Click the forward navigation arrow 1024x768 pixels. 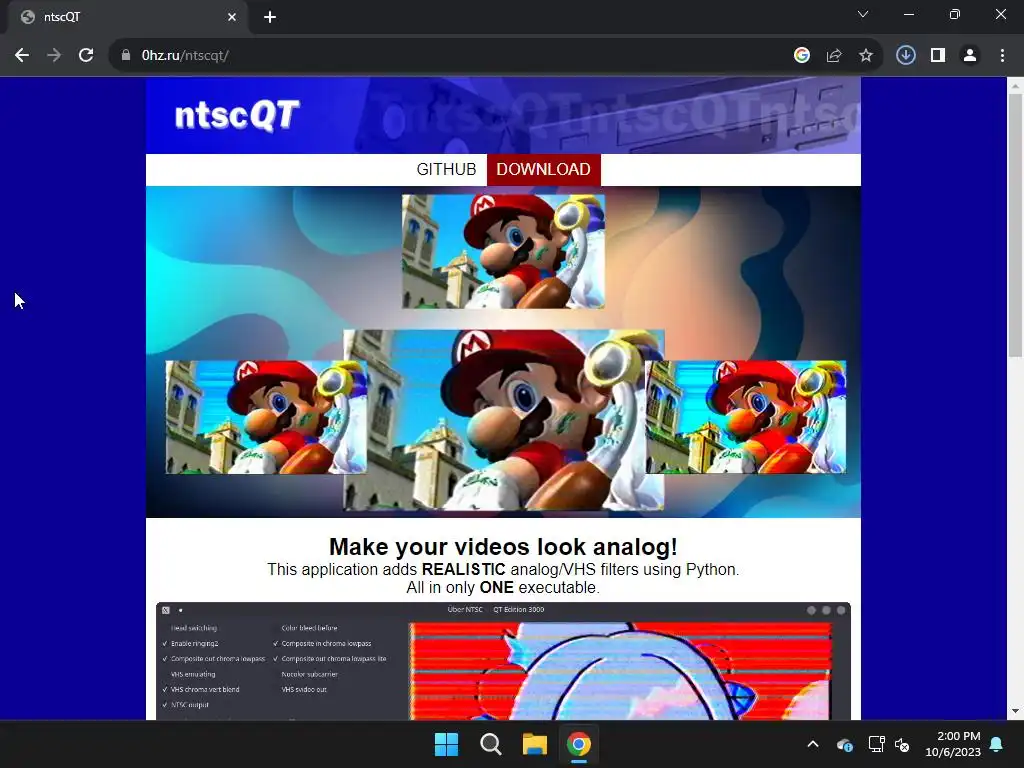(54, 56)
